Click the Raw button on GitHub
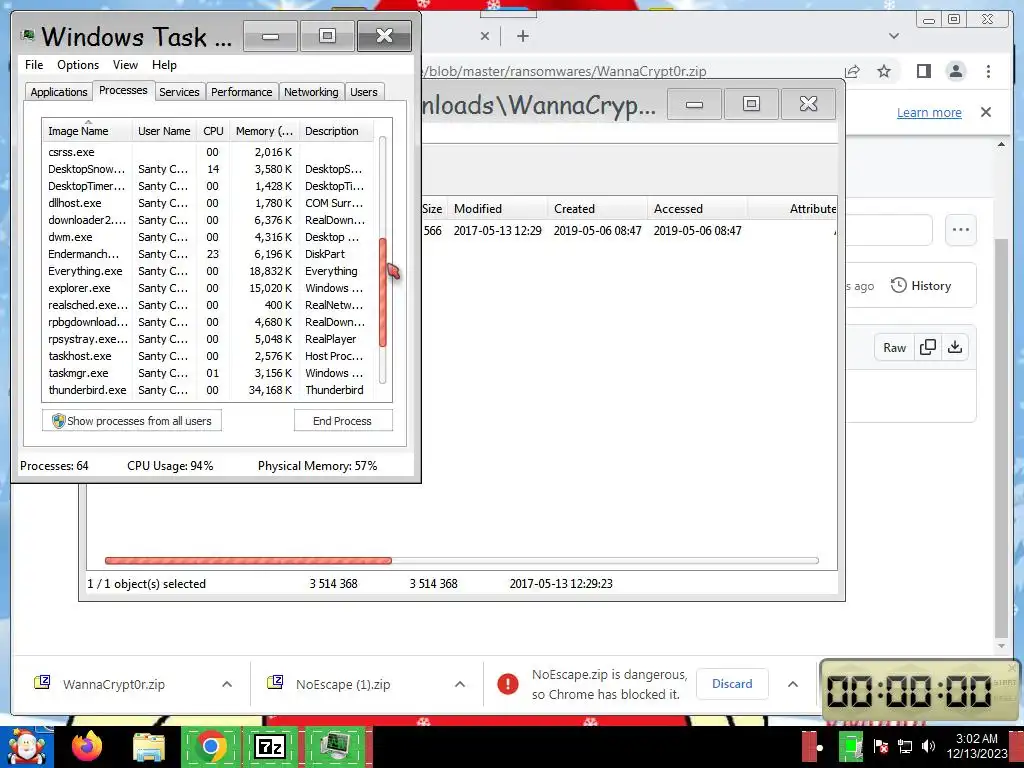Image resolution: width=1024 pixels, height=768 pixels. click(x=895, y=347)
